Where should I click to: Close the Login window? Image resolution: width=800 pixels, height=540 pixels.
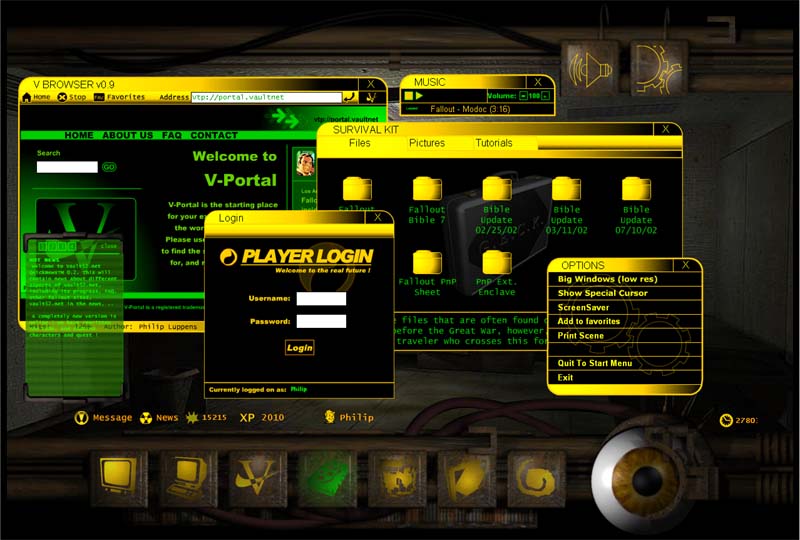[x=378, y=217]
